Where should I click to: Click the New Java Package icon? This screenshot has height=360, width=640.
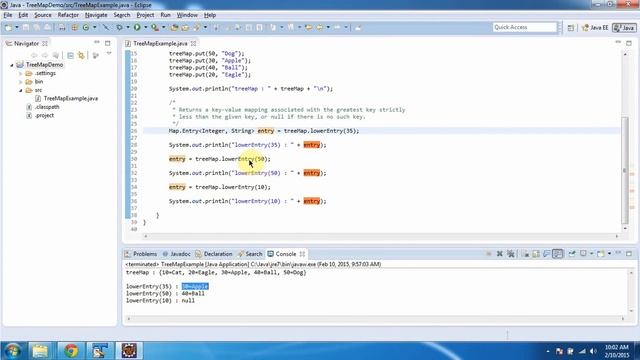[x=74, y=27]
